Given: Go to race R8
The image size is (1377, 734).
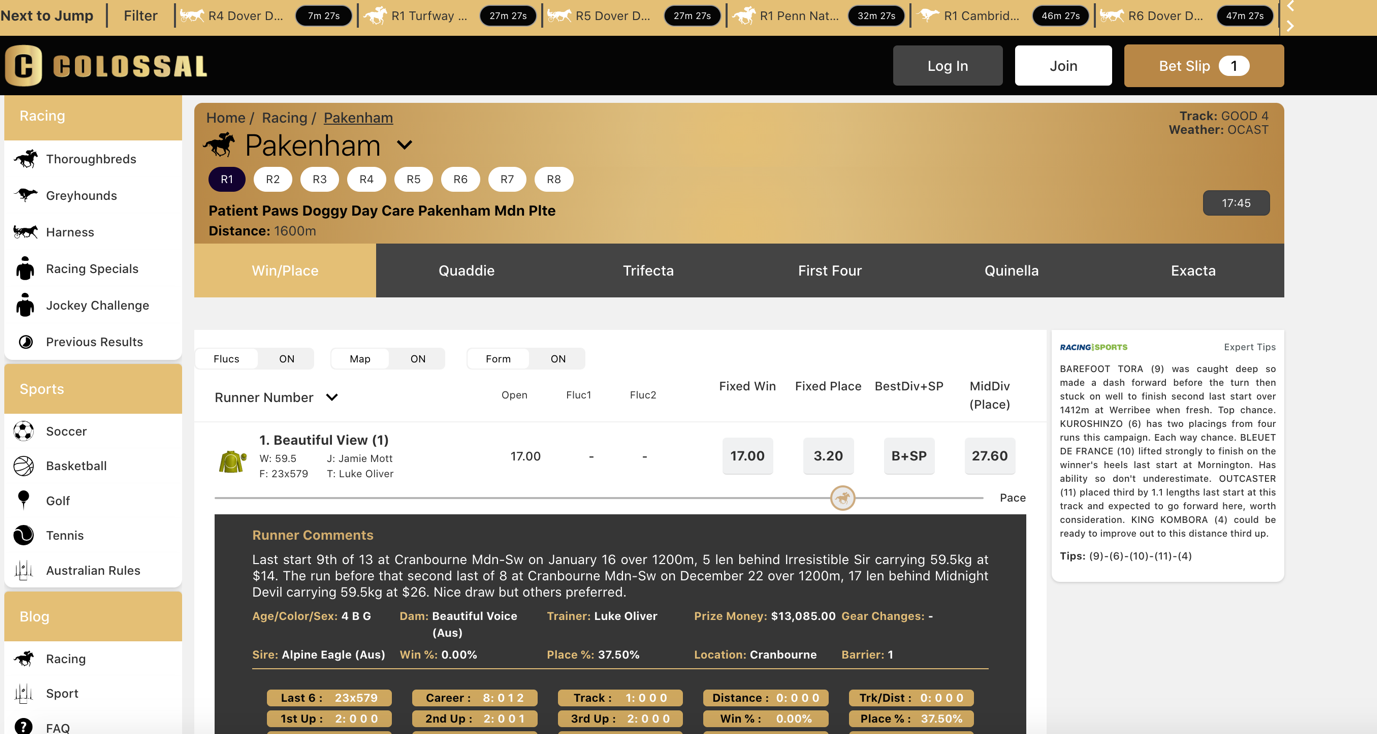Looking at the screenshot, I should click(x=554, y=179).
